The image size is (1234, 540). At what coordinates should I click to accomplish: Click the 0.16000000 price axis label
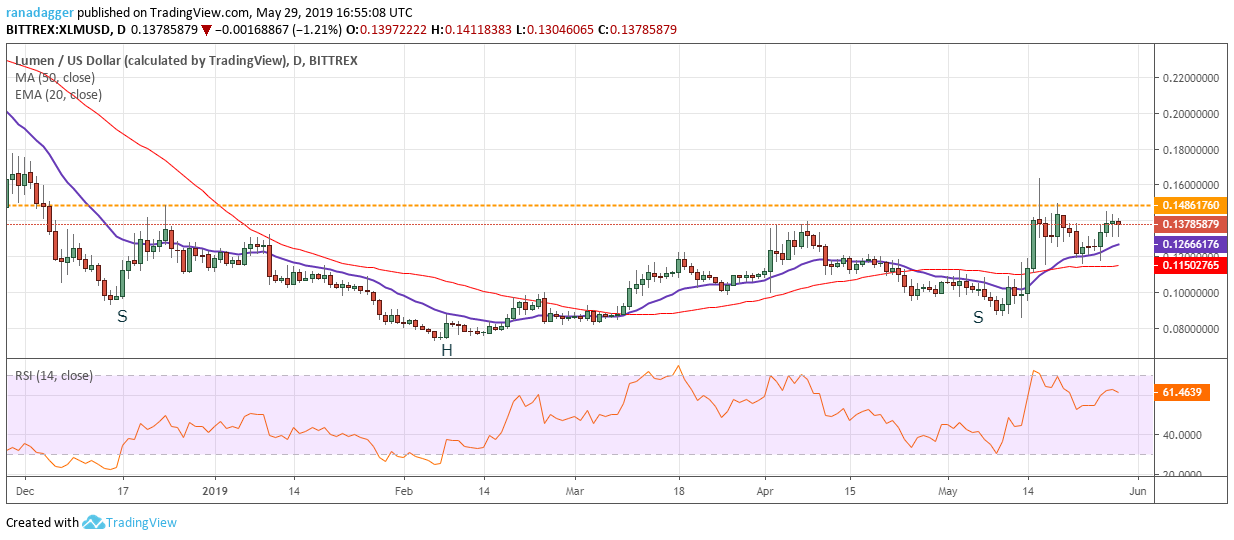point(1190,185)
